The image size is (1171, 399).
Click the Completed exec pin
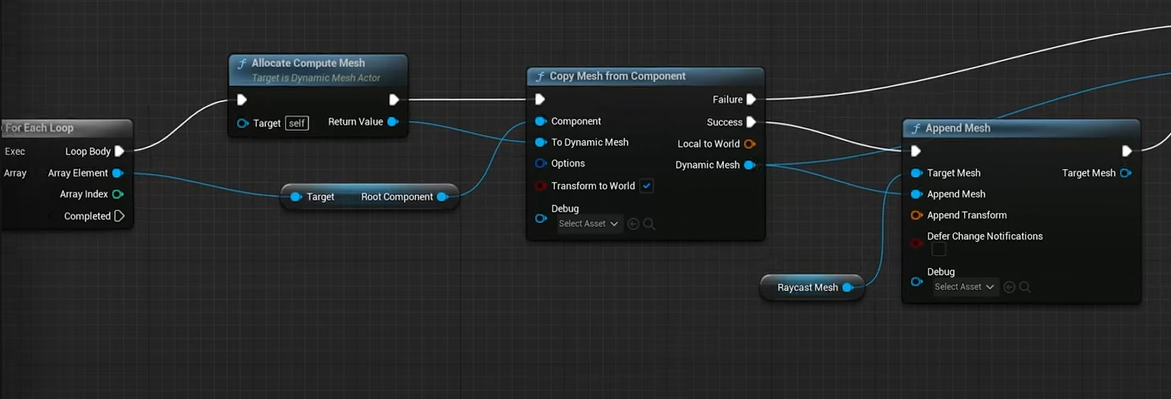click(x=119, y=216)
